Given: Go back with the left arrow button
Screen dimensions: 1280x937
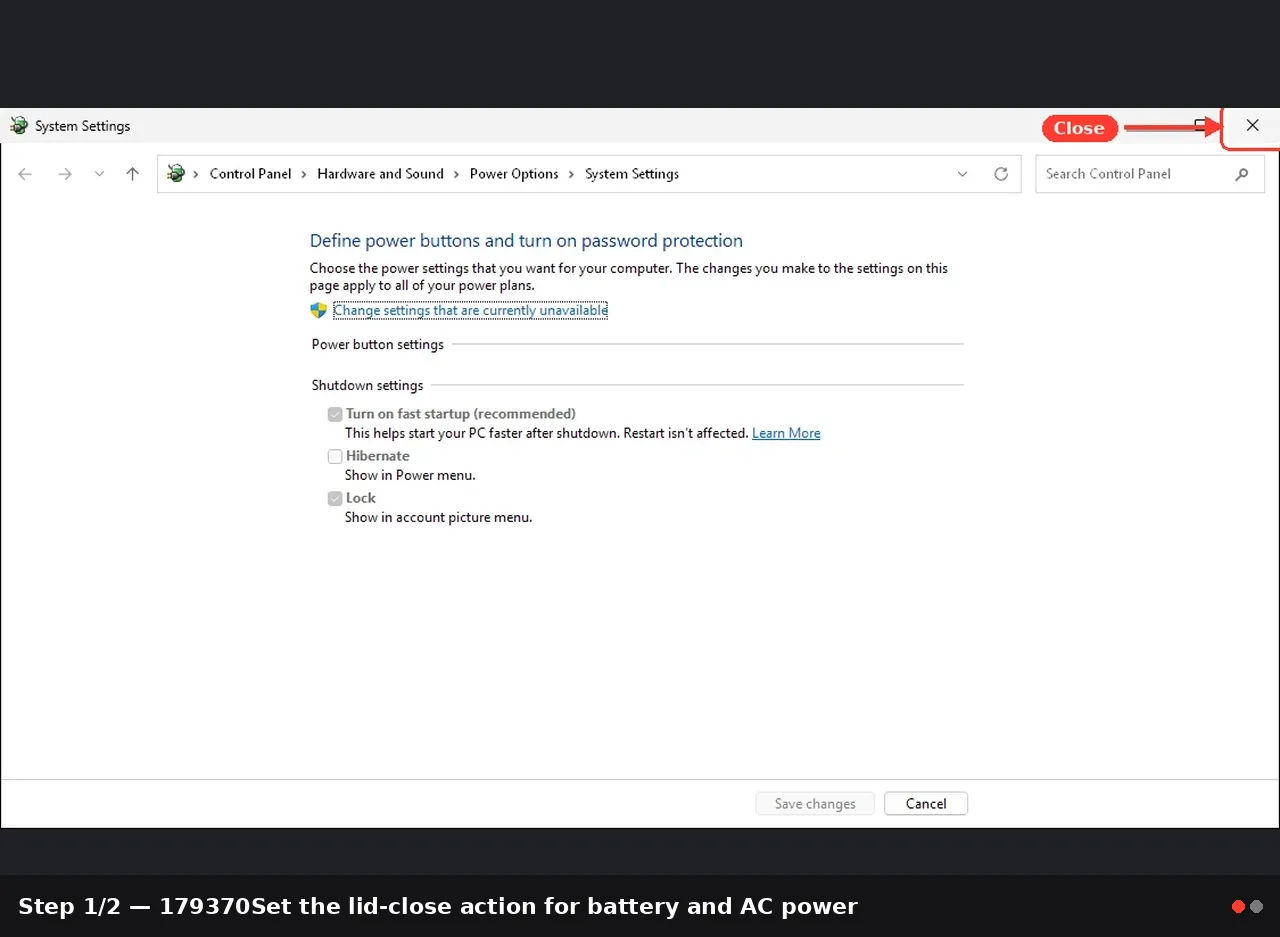Looking at the screenshot, I should click(x=25, y=174).
